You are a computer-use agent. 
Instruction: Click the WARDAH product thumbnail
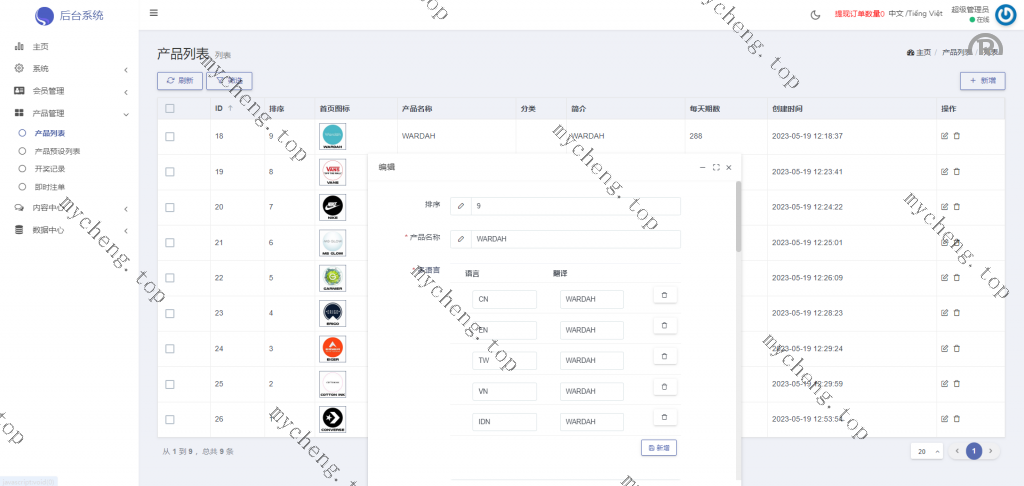332,136
